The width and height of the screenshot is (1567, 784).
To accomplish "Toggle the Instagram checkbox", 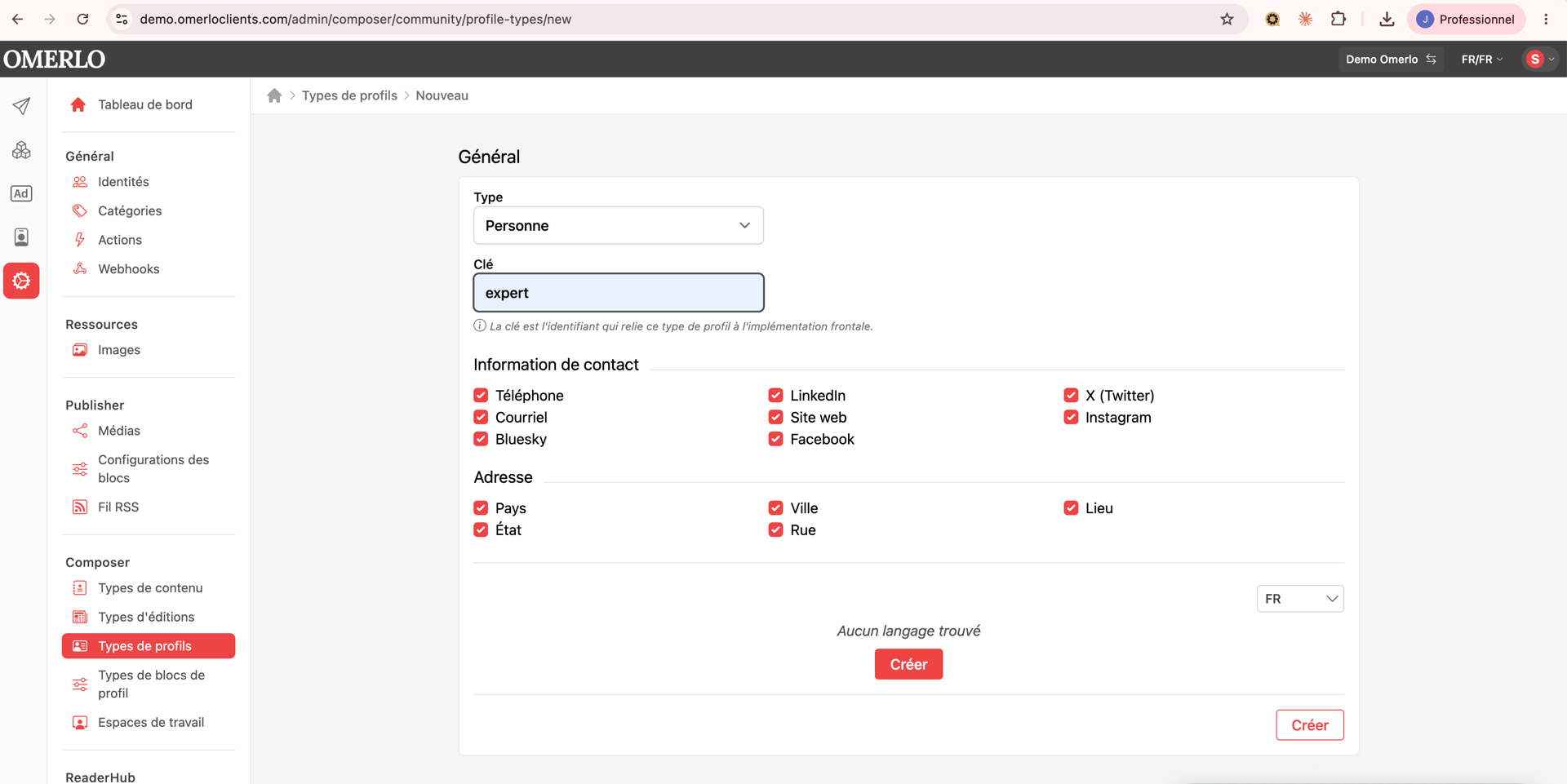I will [x=1071, y=417].
